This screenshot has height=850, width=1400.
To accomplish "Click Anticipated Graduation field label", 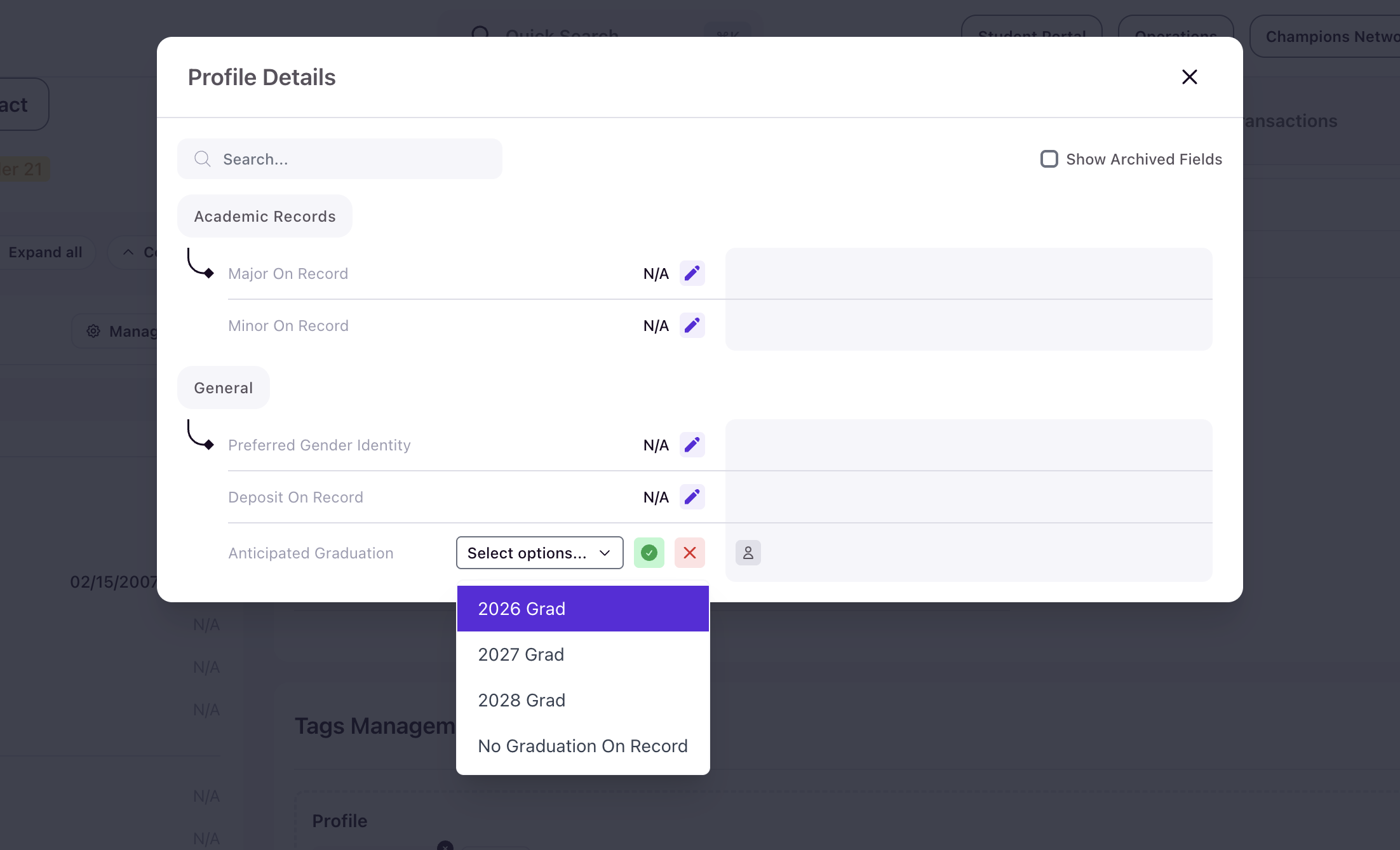I will click(x=311, y=553).
